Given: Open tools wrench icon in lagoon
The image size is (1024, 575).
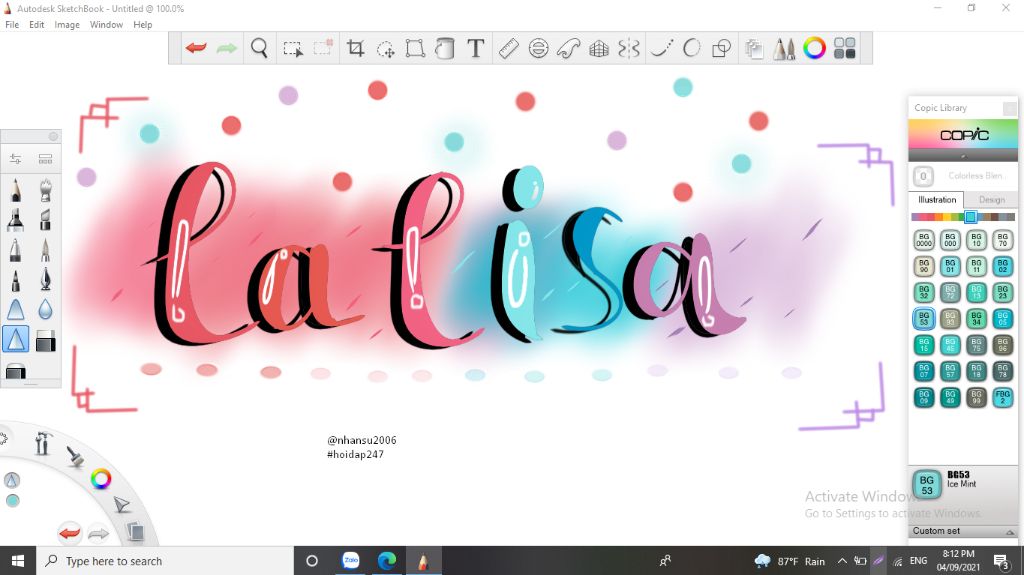Looking at the screenshot, I should [42, 443].
